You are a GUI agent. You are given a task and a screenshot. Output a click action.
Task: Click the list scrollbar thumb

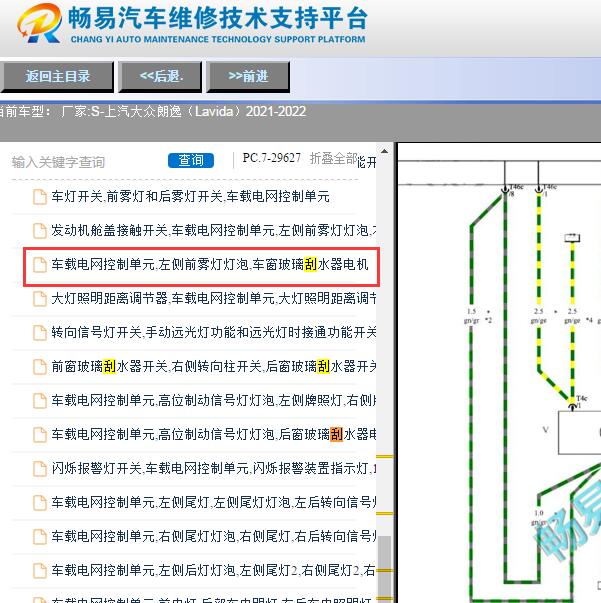384,569
